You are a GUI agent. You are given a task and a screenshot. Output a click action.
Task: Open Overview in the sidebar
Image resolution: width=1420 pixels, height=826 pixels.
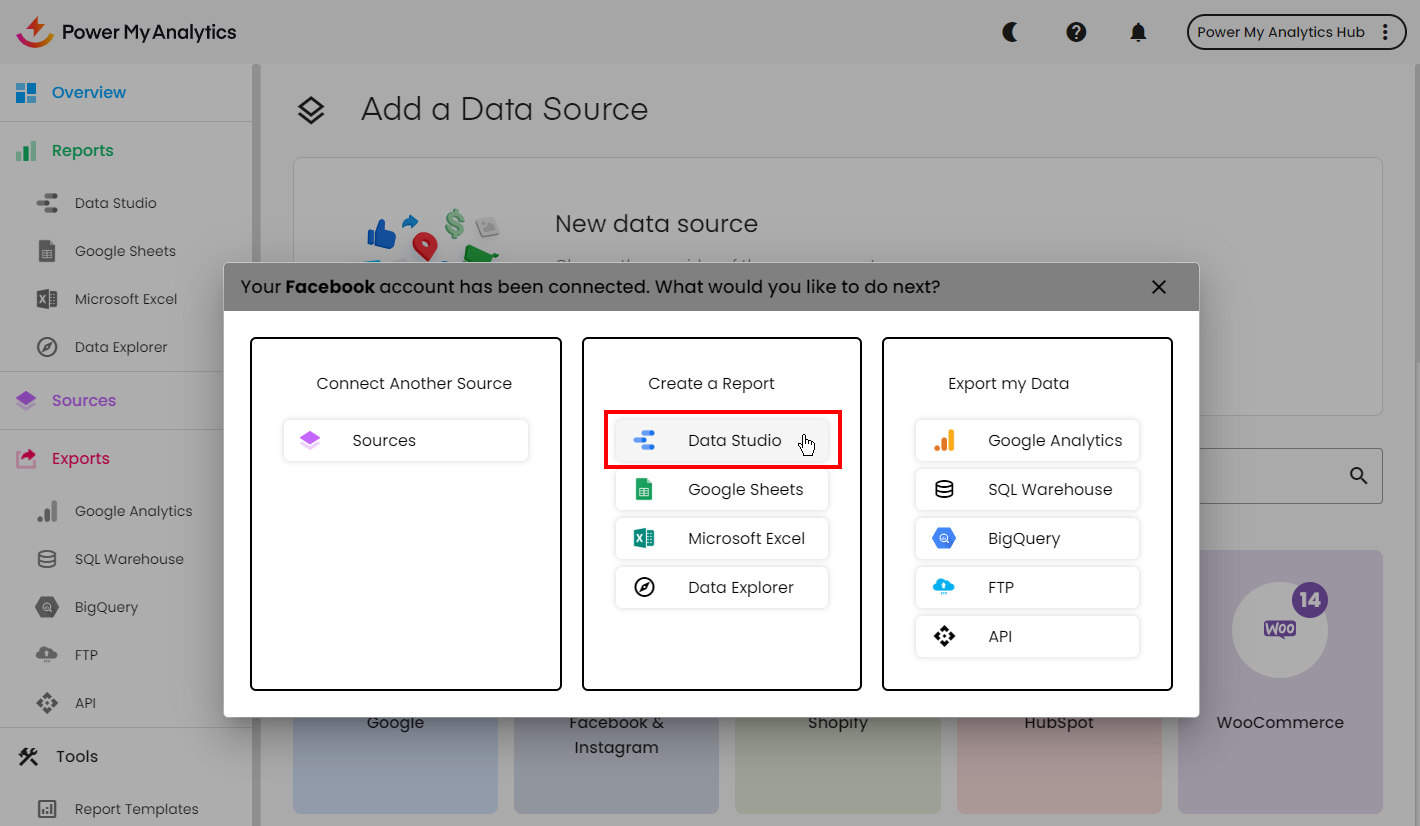88,92
